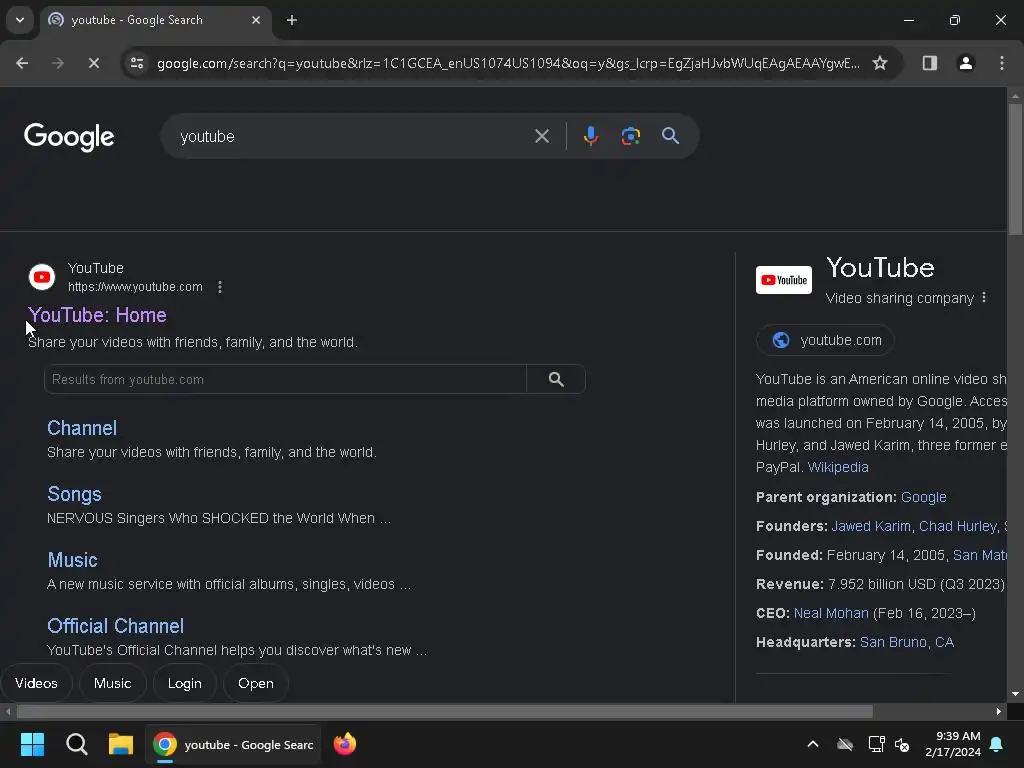The image size is (1024, 768).
Task: Switch to Chrome taskbar window
Action: point(233,744)
